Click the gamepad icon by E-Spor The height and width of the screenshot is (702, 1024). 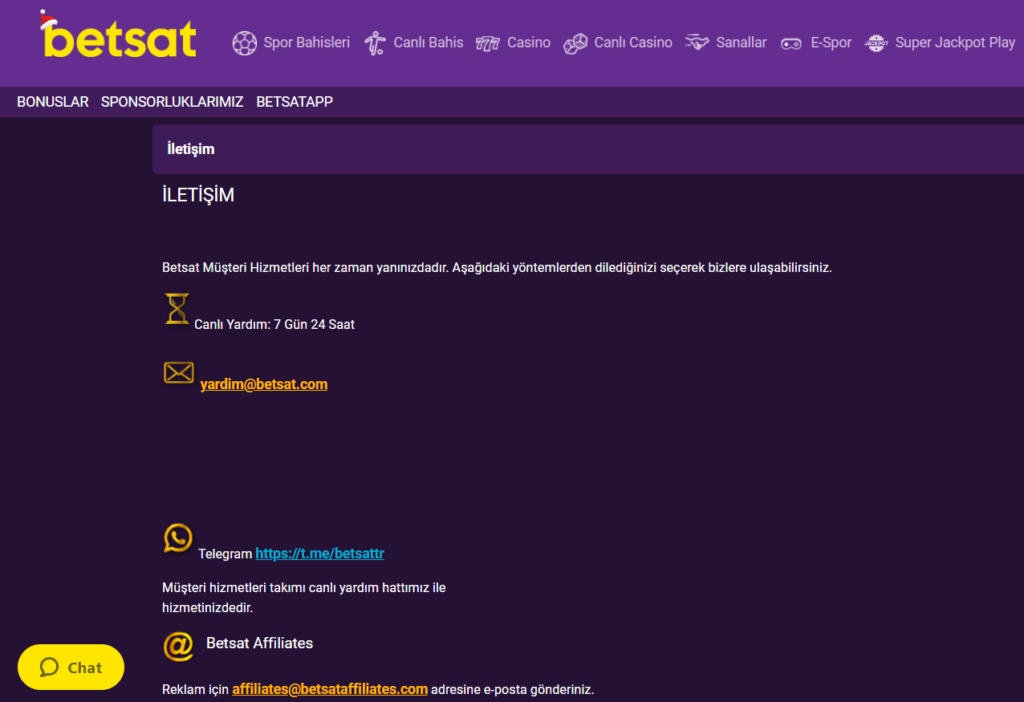click(x=792, y=44)
